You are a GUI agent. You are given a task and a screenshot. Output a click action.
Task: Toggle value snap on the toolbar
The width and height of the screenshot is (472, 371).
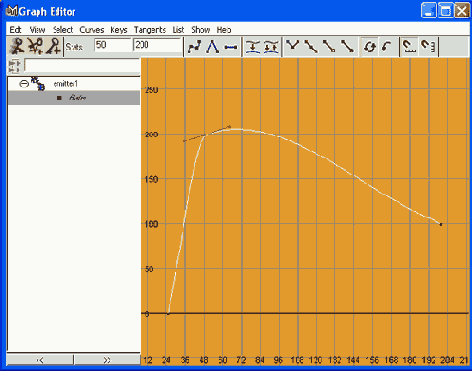click(428, 46)
